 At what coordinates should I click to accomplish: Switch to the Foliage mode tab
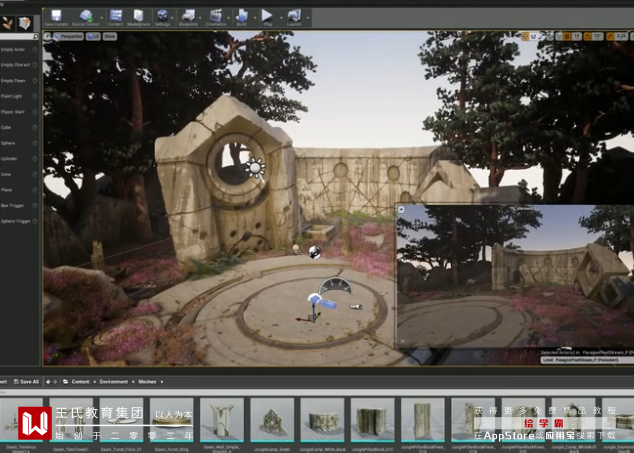point(7,23)
